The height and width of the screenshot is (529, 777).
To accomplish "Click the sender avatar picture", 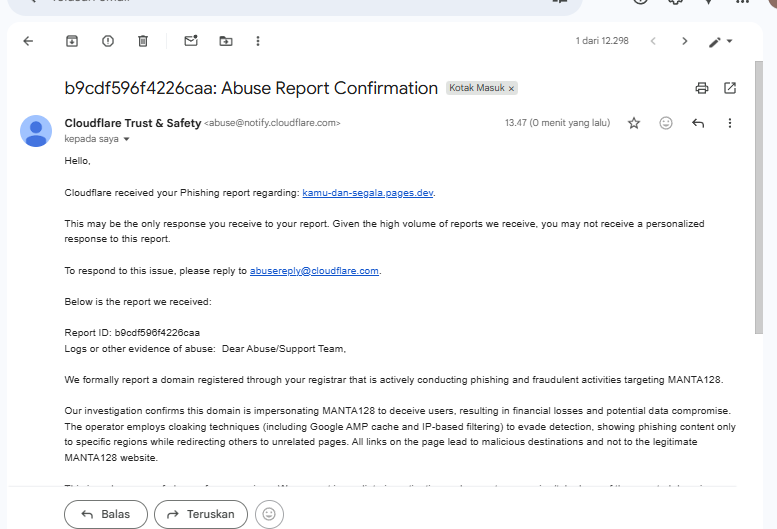I will click(x=36, y=131).
